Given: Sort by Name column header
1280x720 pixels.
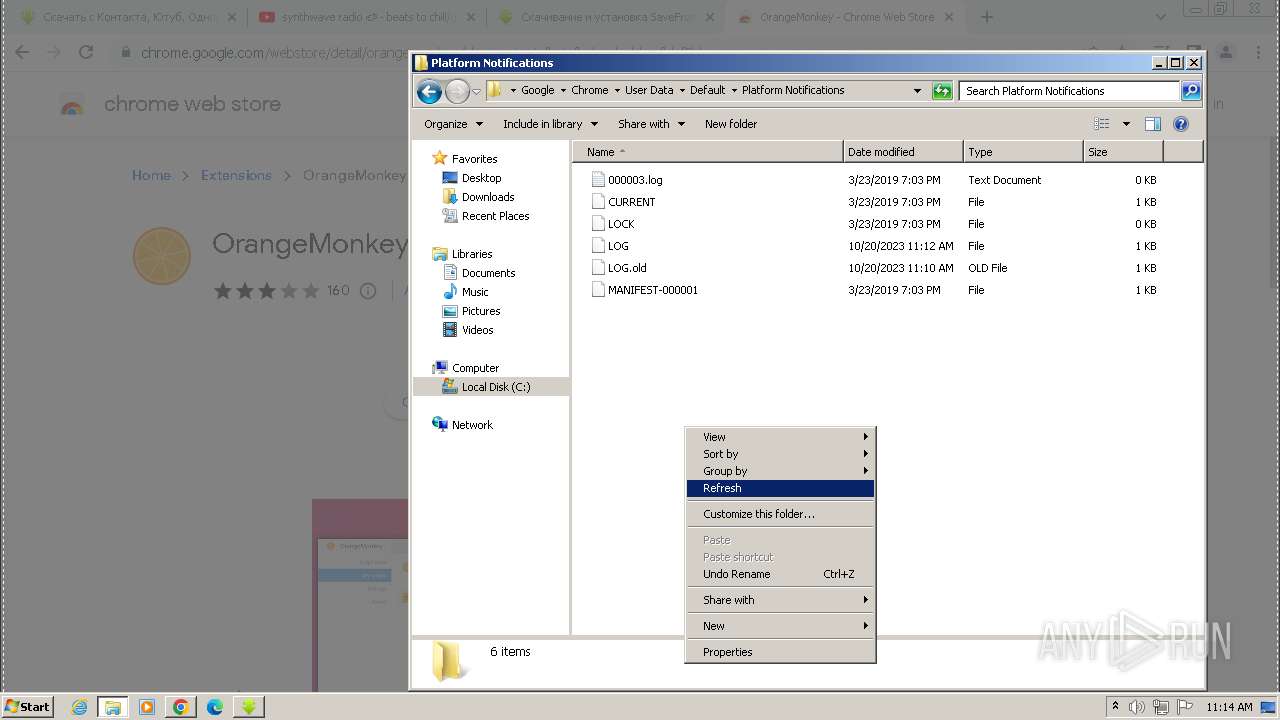Looking at the screenshot, I should 708,152.
